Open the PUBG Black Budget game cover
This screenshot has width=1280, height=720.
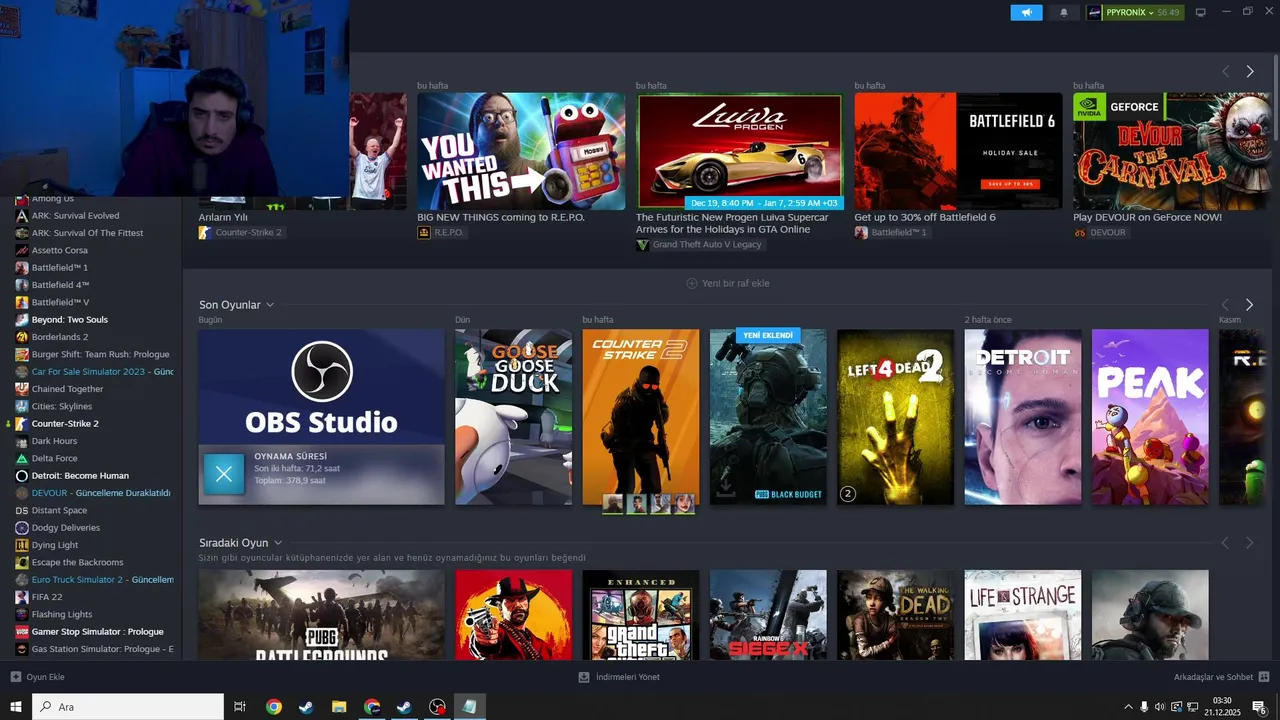(x=768, y=417)
